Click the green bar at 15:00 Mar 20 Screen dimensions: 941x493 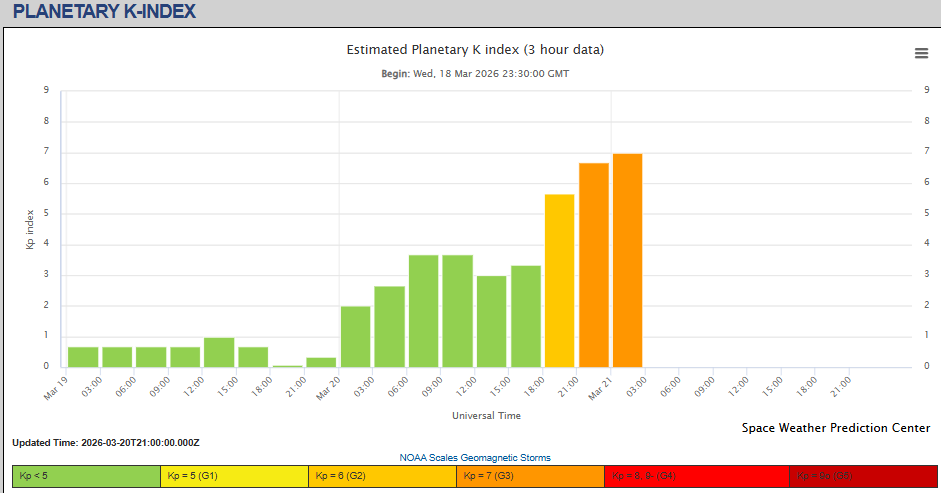[x=526, y=316]
